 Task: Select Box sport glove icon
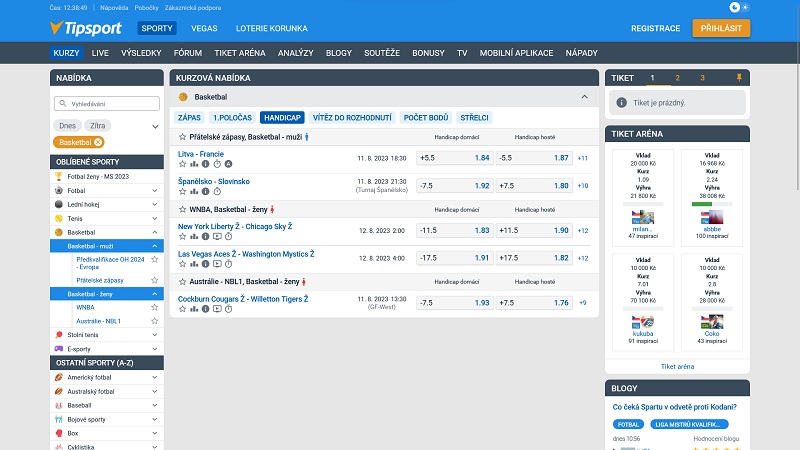tap(59, 433)
